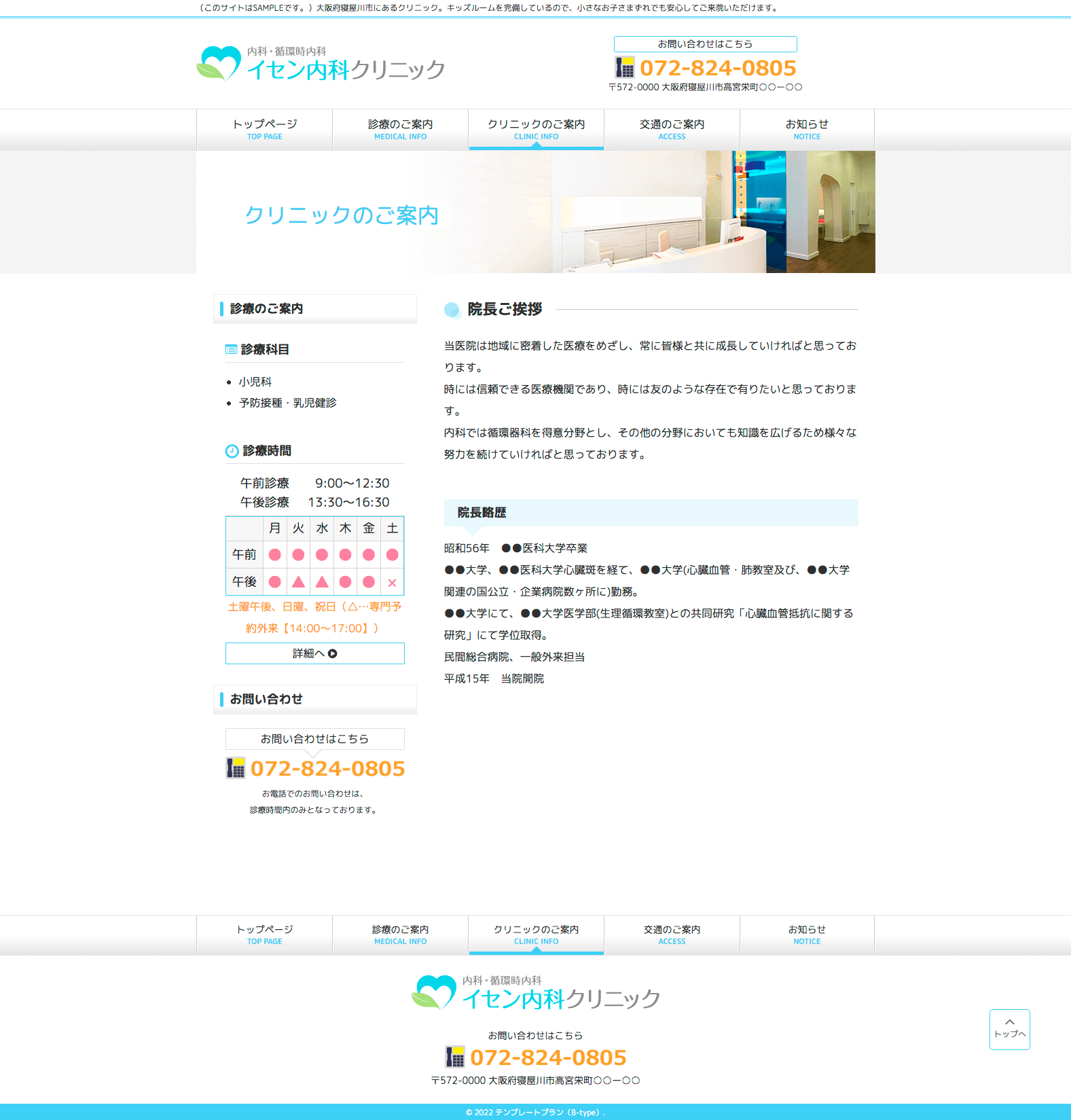1071x1120 pixels.
Task: Click the sidebar telephone icon
Action: coord(235,768)
